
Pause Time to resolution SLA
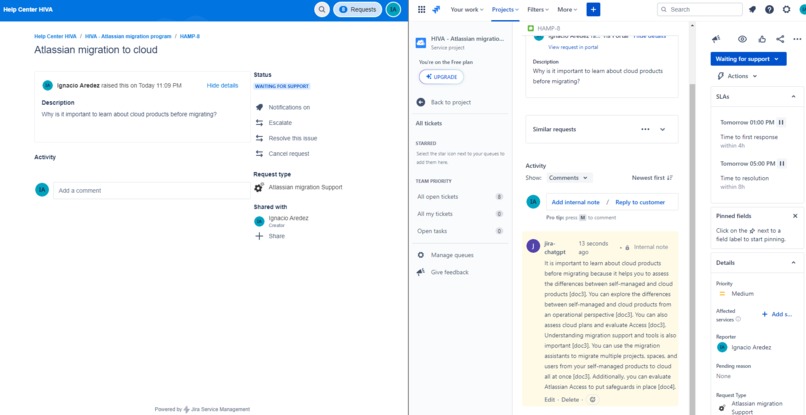[781, 164]
